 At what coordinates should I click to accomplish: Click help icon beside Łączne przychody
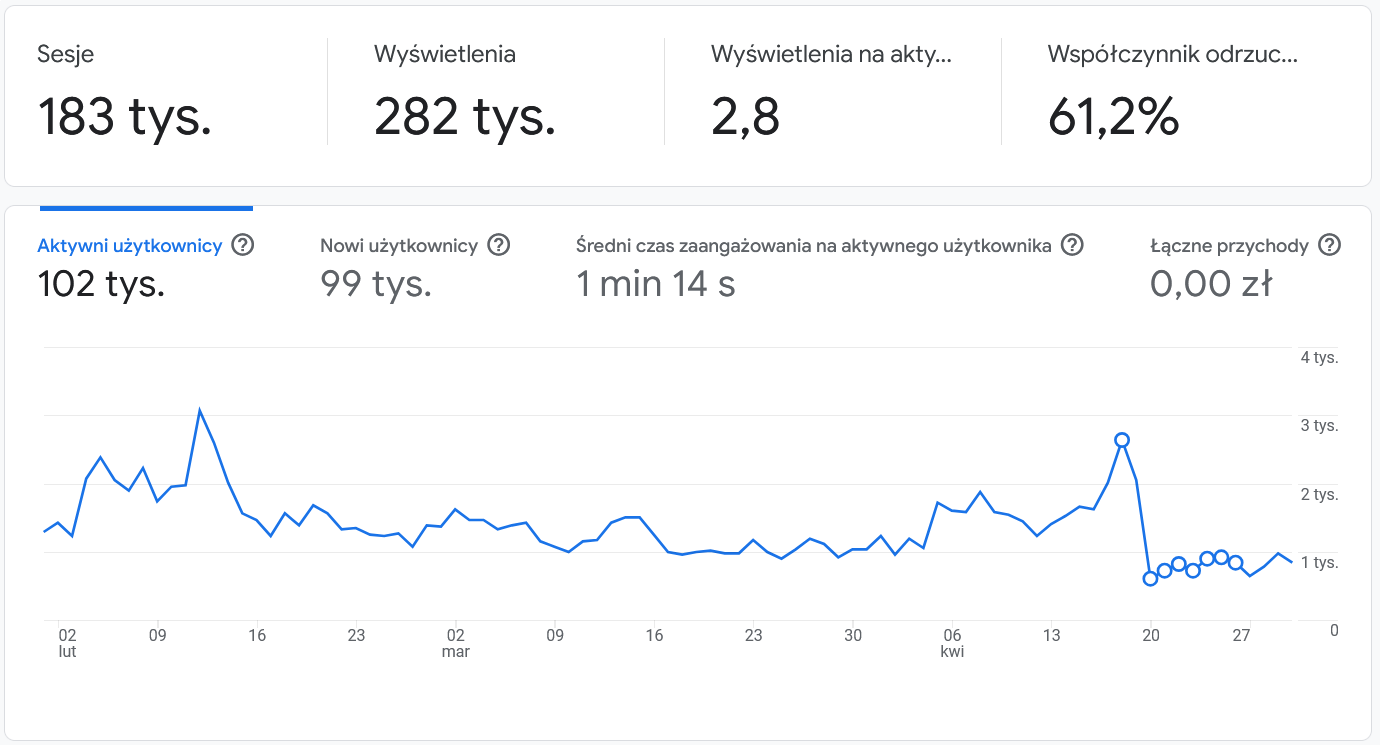pyautogui.click(x=1329, y=245)
